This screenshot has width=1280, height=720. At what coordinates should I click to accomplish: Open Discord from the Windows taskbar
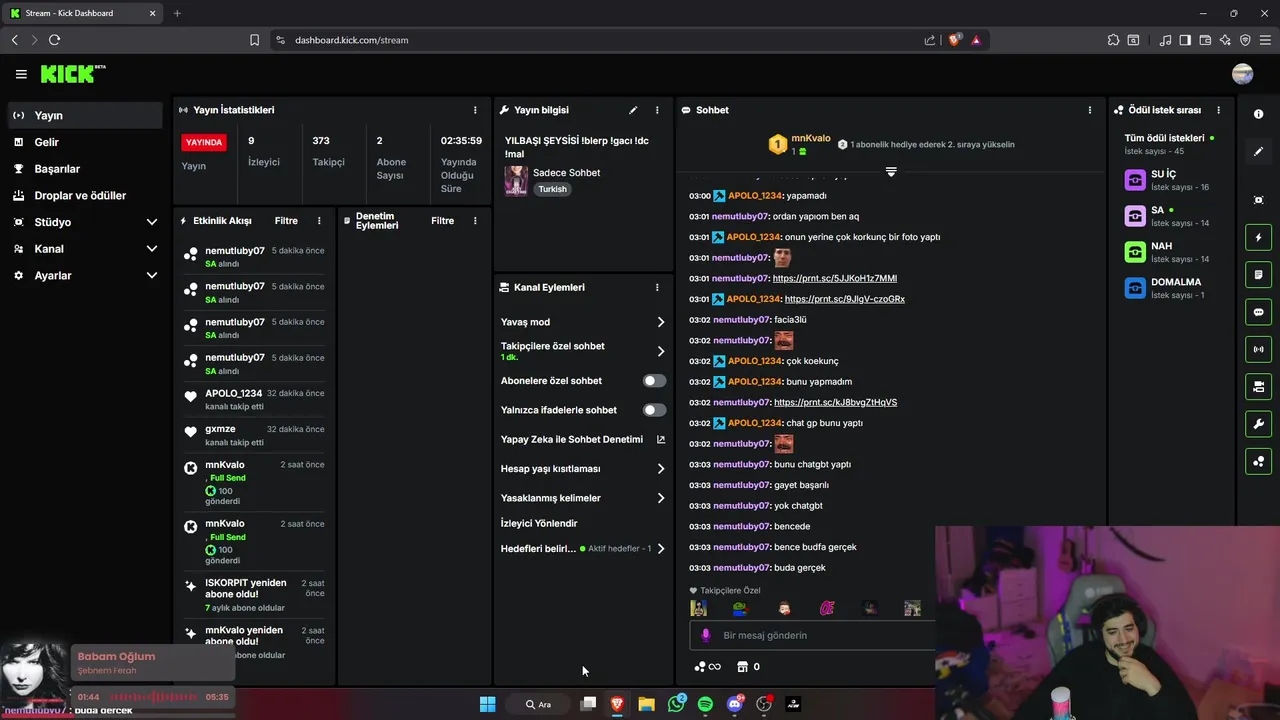pos(735,704)
